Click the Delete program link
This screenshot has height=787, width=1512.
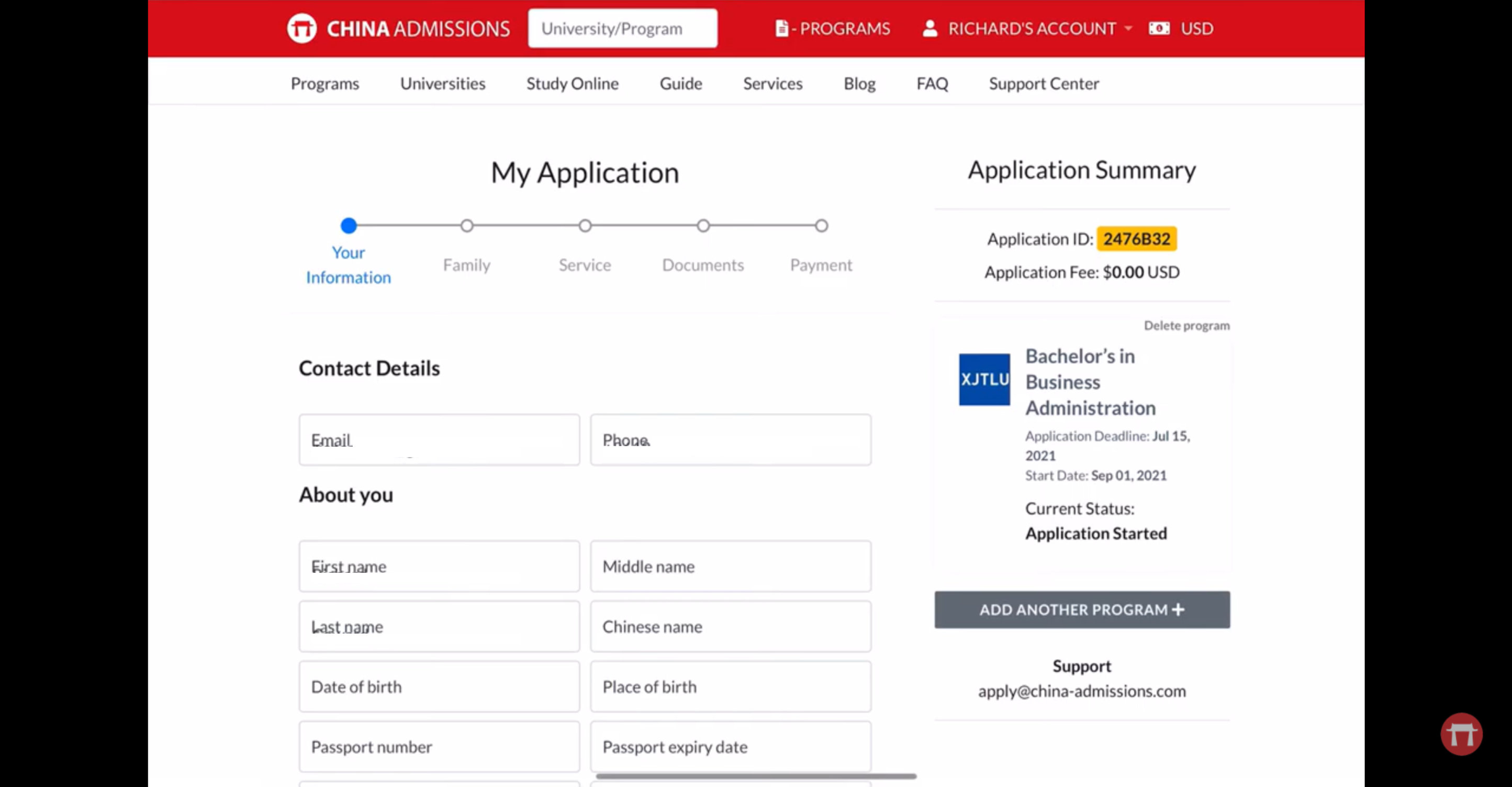coord(1186,325)
